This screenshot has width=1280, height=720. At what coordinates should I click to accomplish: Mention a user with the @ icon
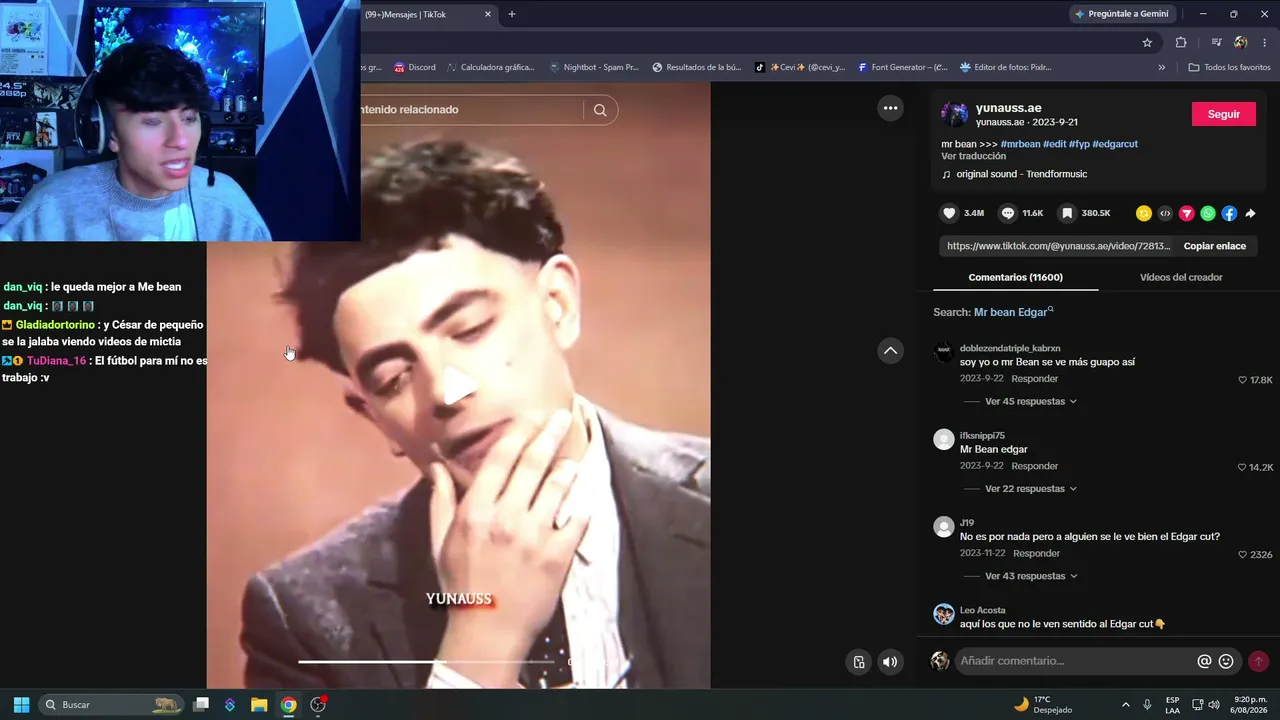1204,661
